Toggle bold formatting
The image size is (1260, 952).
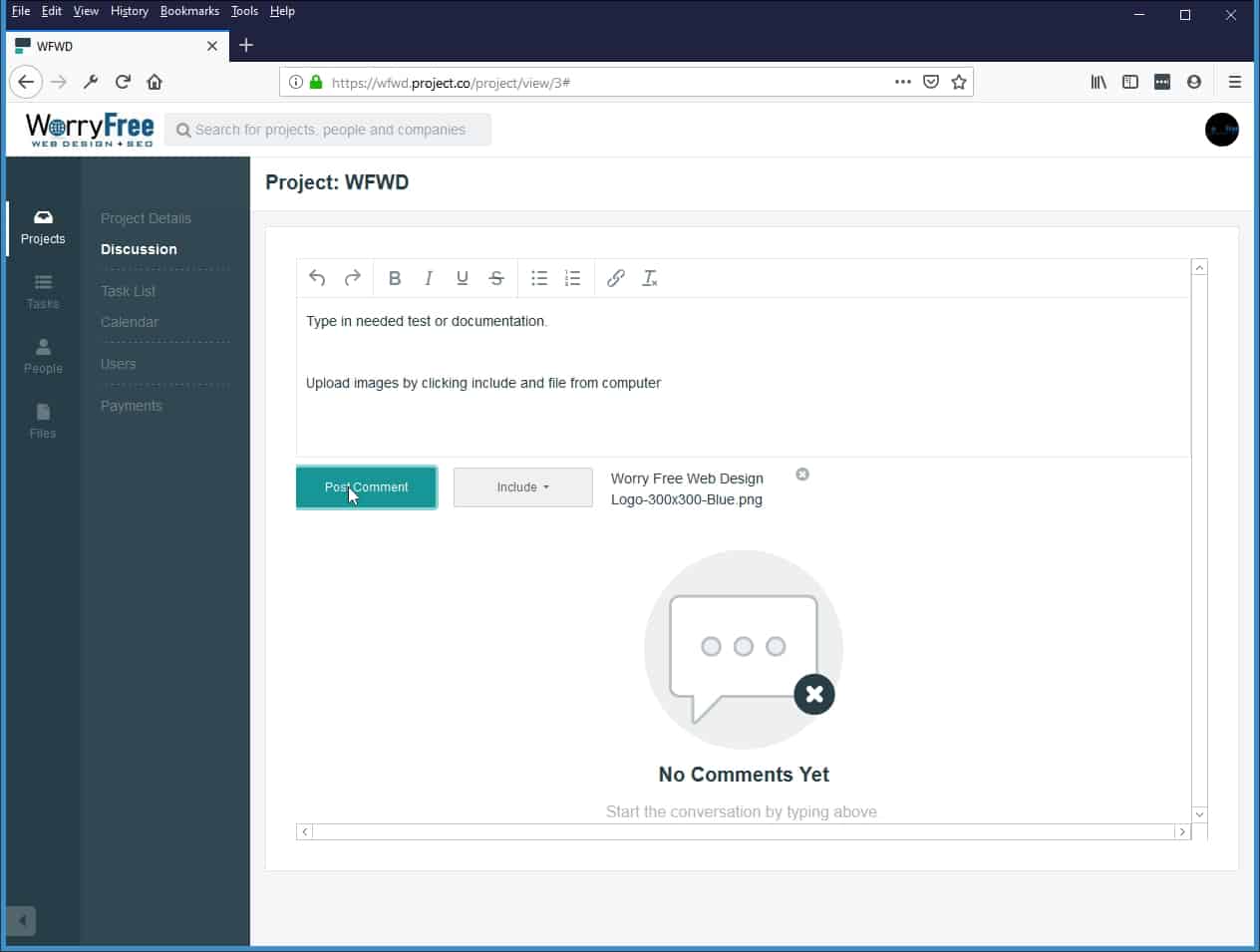click(x=395, y=278)
